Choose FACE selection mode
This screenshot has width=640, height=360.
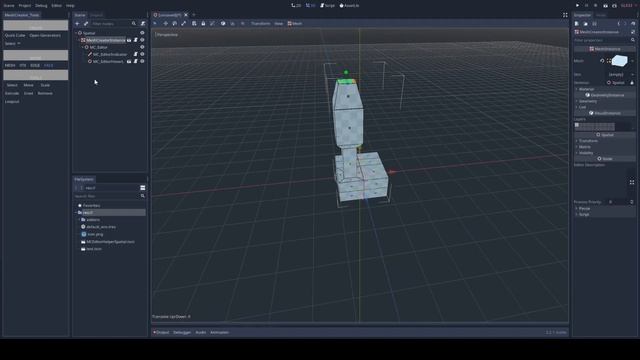(x=49, y=65)
